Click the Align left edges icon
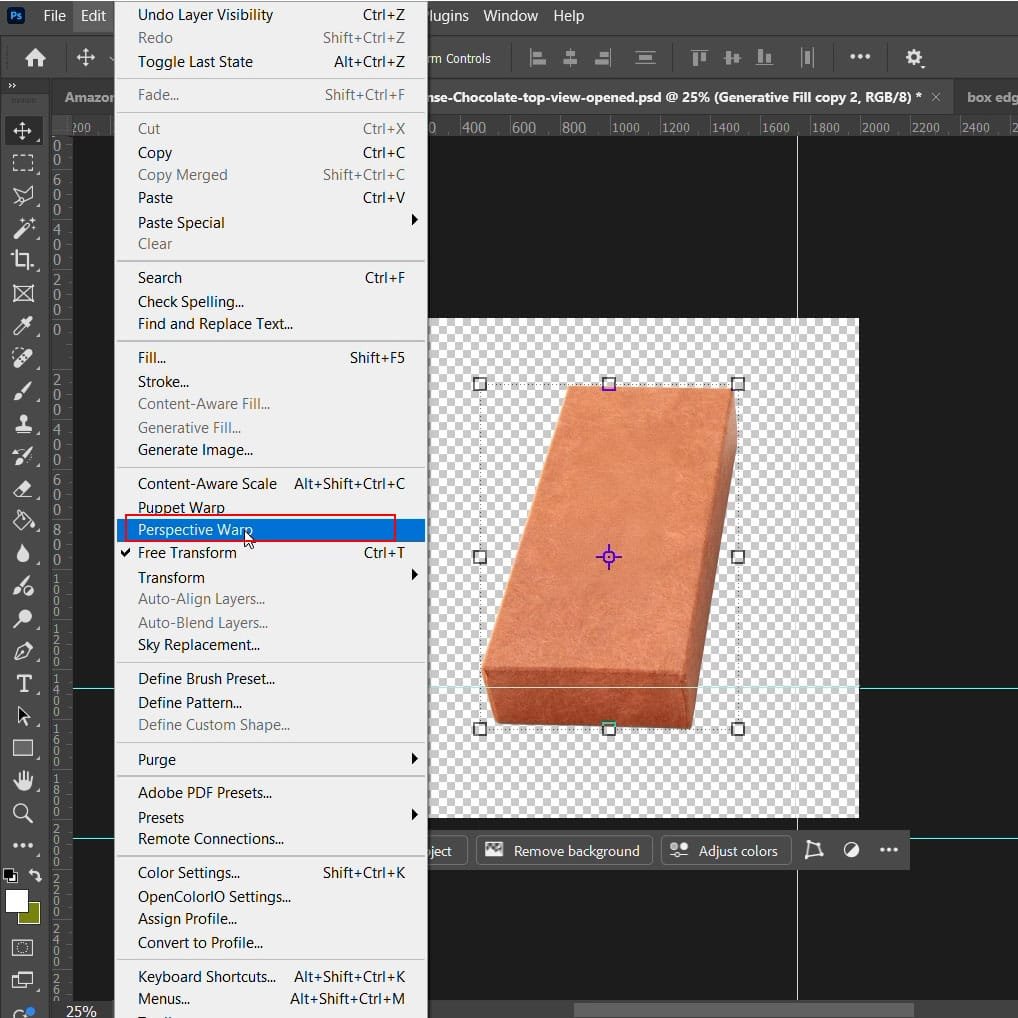 click(538, 58)
